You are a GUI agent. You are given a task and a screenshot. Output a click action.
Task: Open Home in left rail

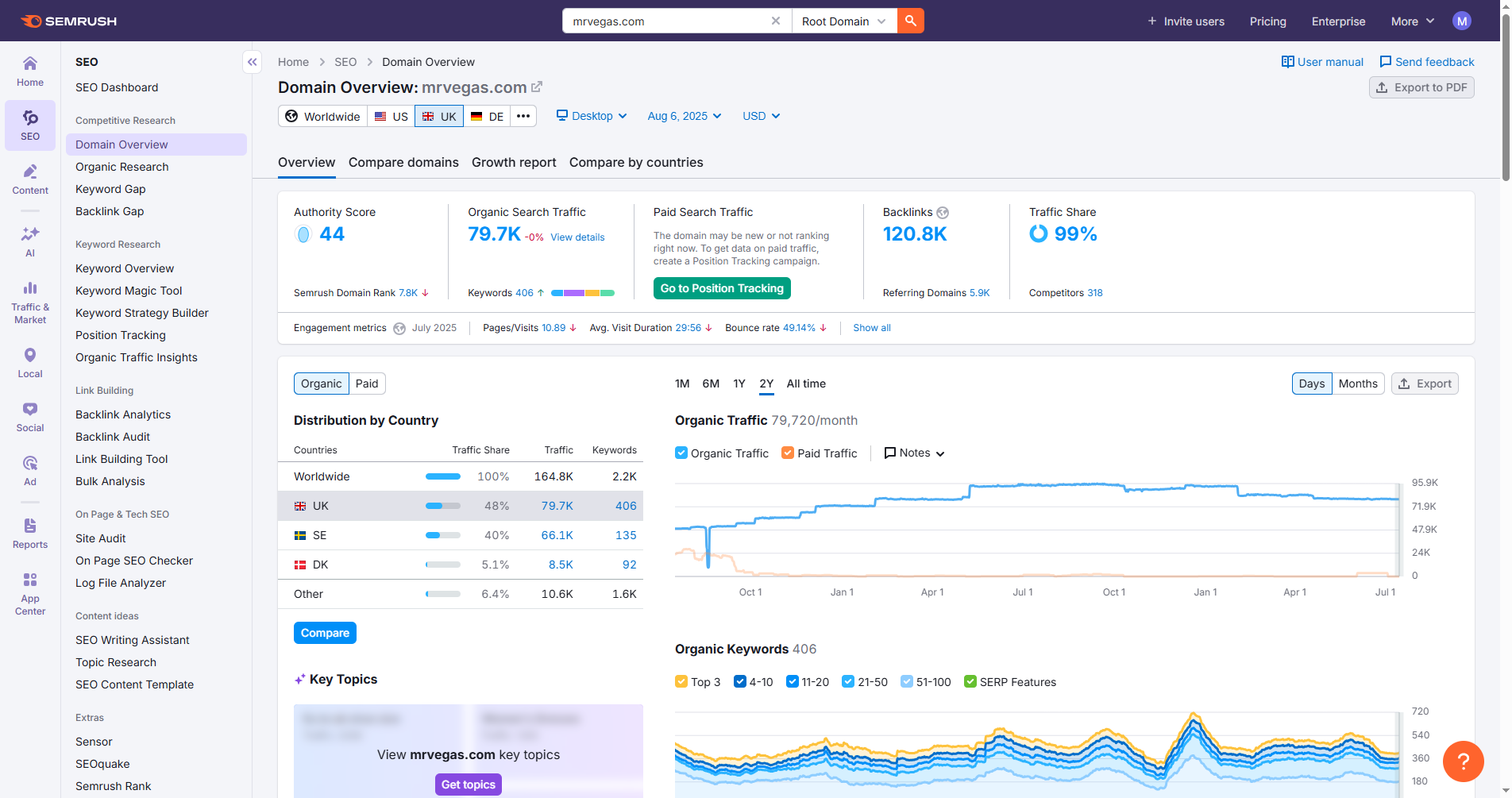tap(30, 71)
